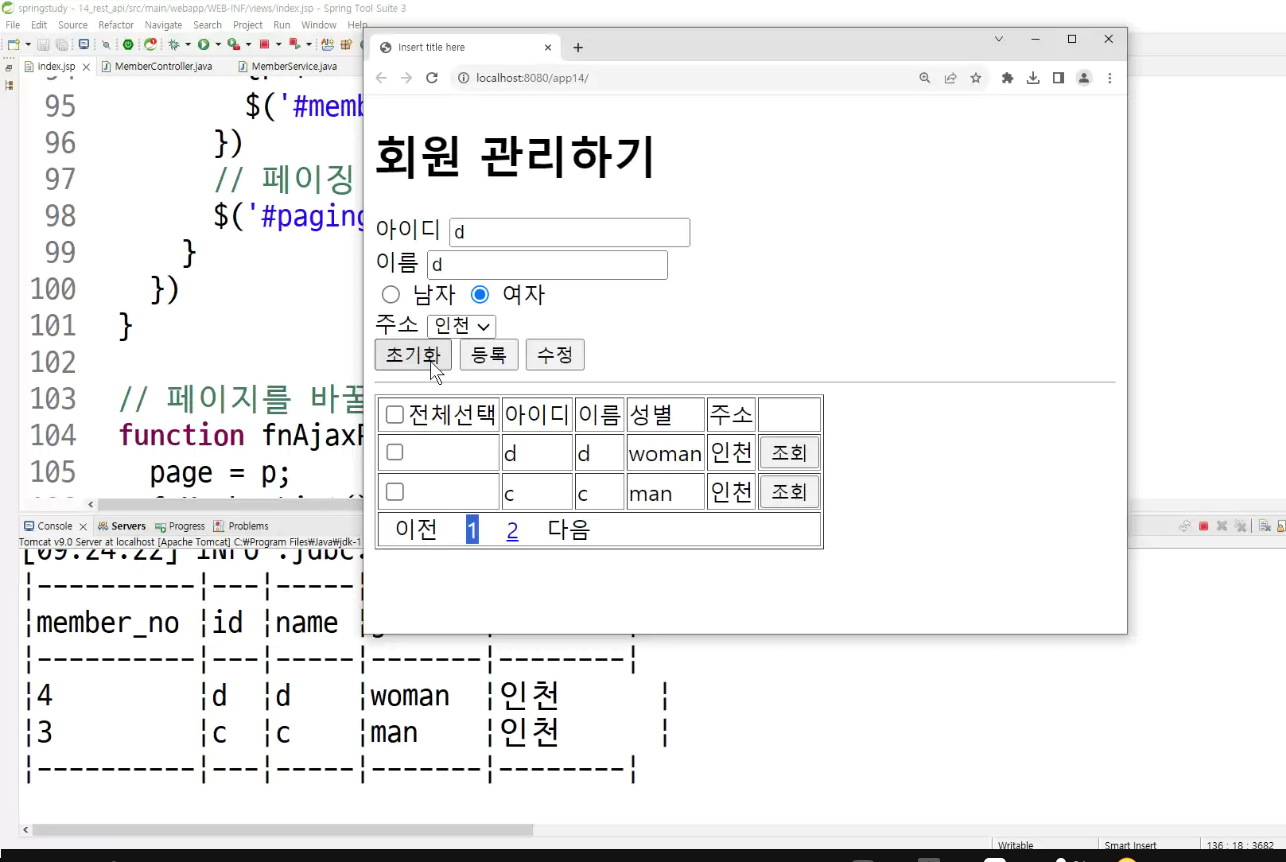Image resolution: width=1286 pixels, height=862 pixels.
Task: Click the Run Last Tool coverage icon
Action: click(233, 45)
